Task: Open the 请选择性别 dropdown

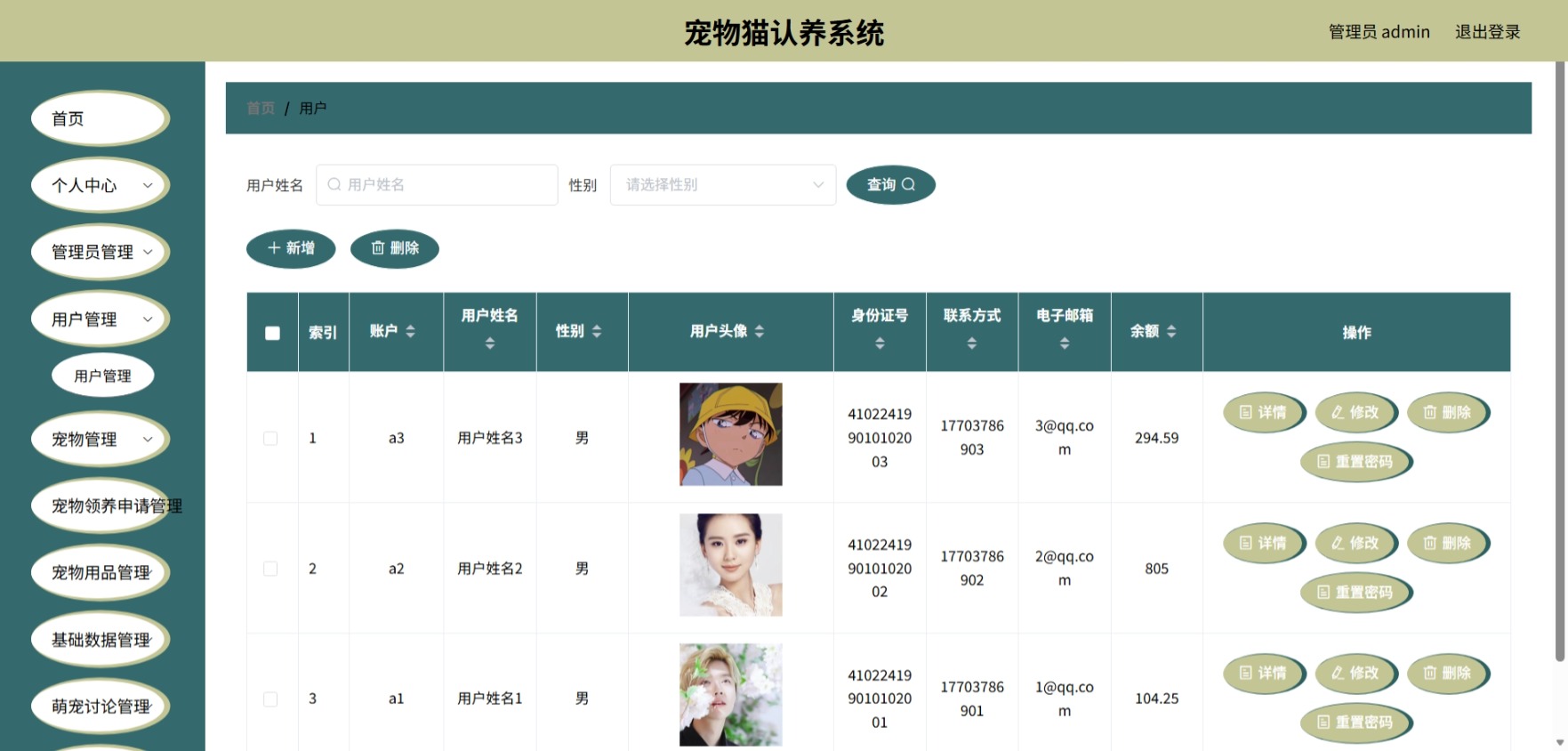Action: click(x=722, y=184)
